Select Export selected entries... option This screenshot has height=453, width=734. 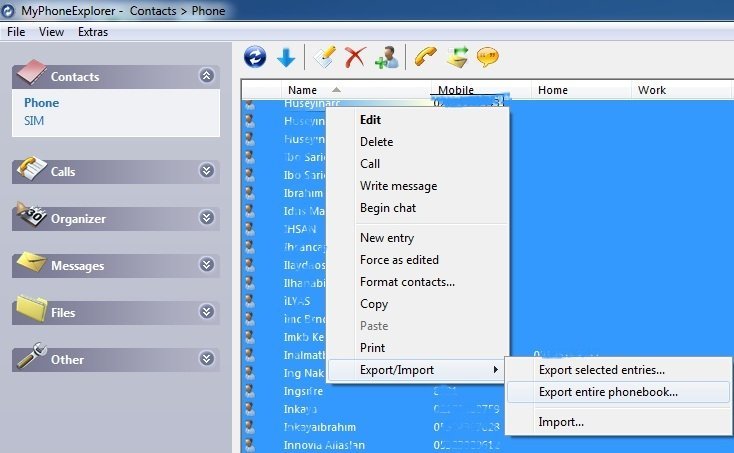tap(618, 370)
